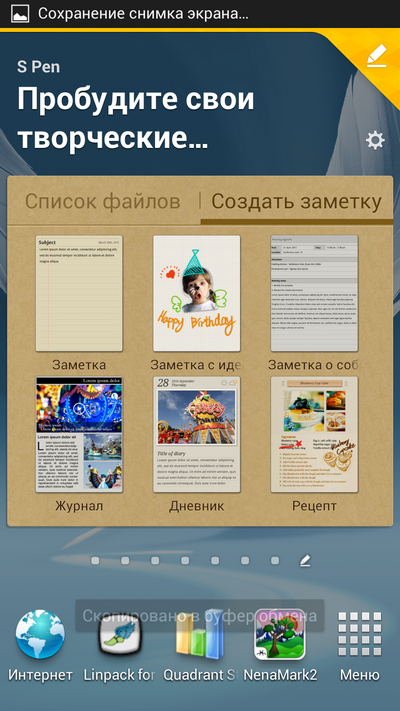Open the Меню apps grid icon

360,634
